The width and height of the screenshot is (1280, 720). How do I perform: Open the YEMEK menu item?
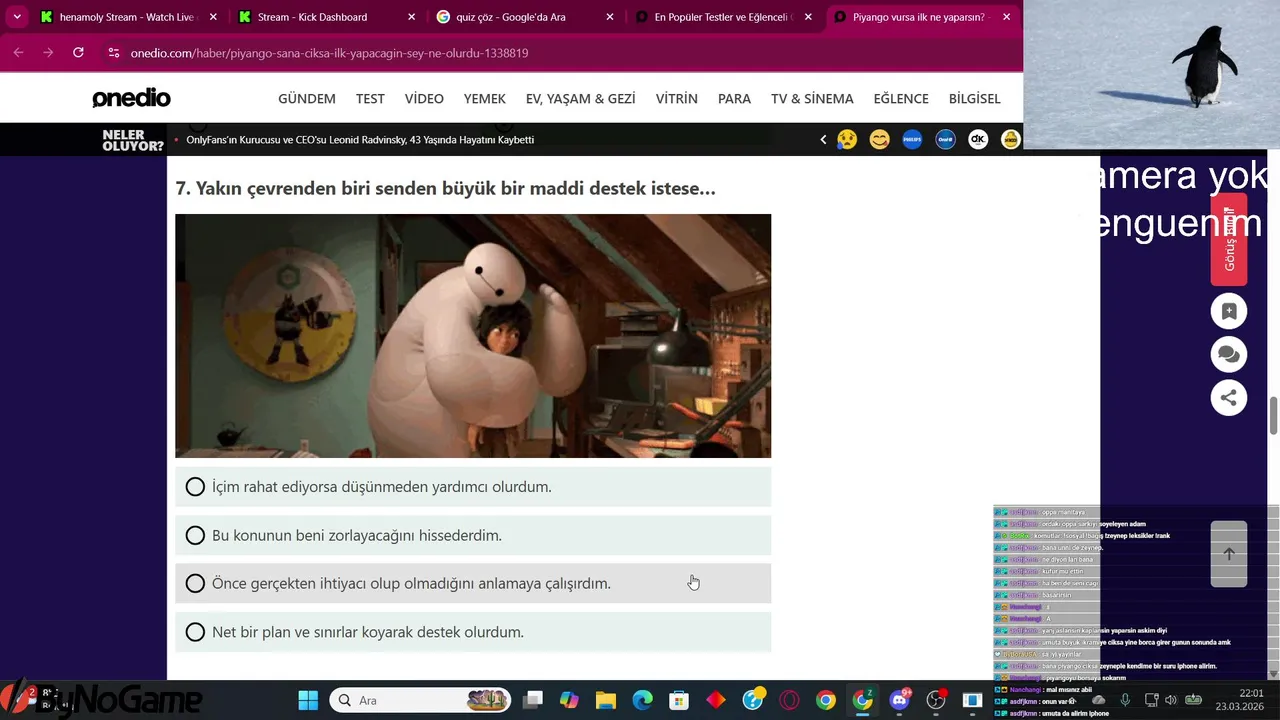click(485, 98)
